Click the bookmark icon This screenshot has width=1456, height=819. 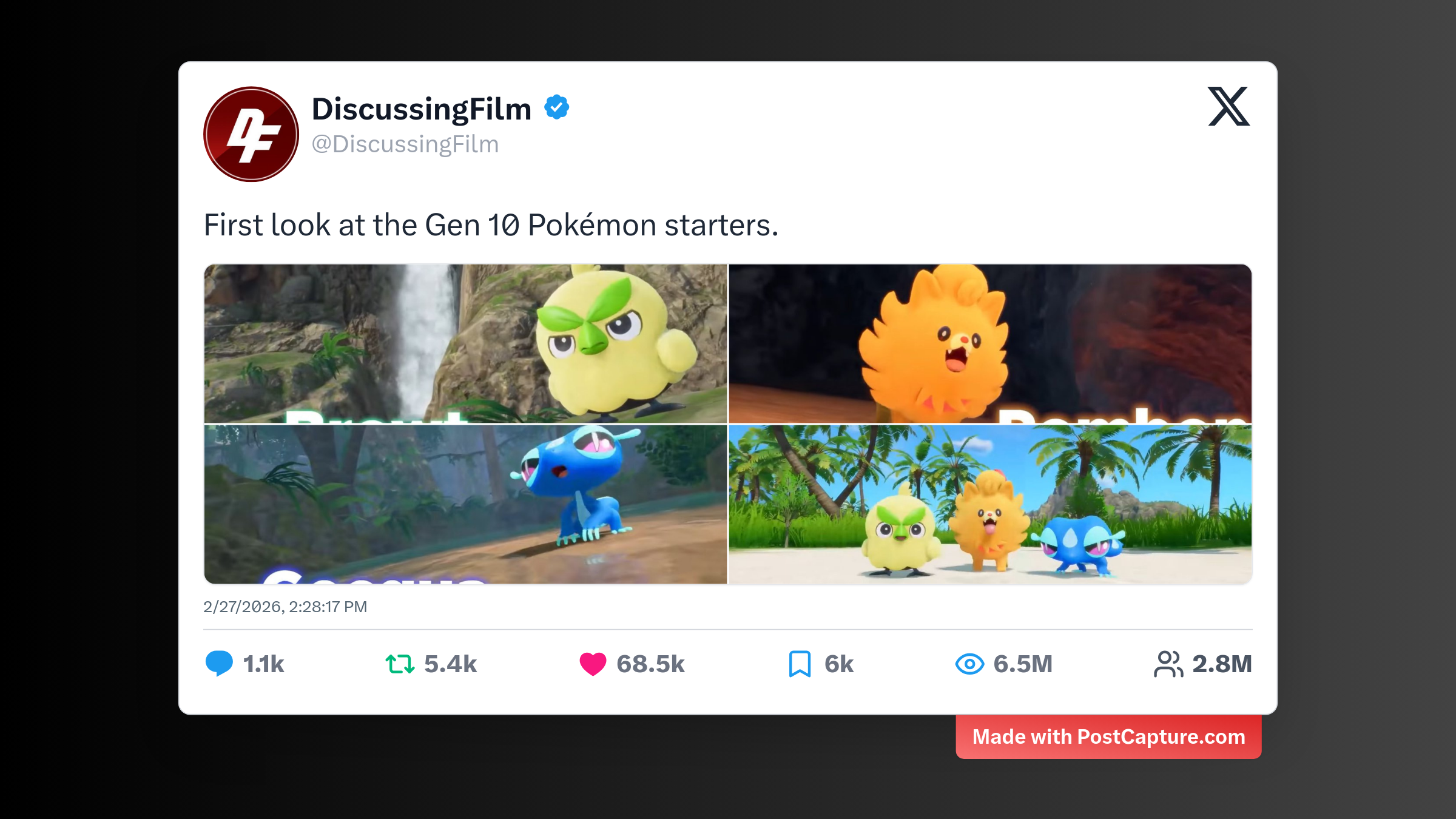click(800, 664)
